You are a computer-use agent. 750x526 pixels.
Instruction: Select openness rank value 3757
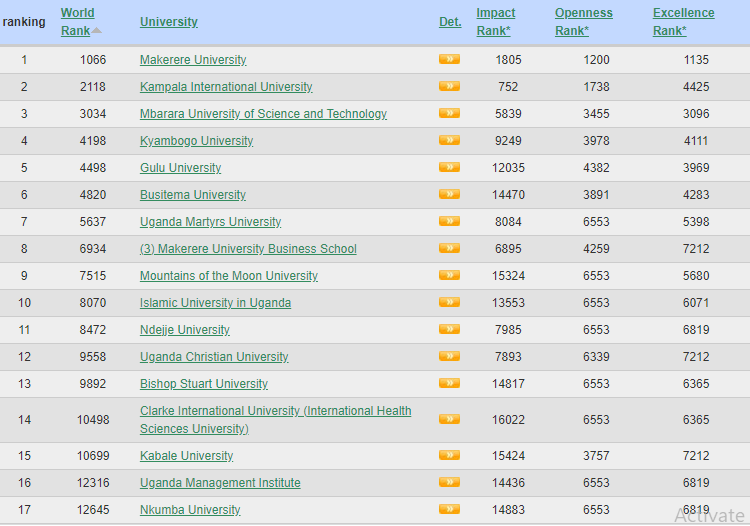point(596,456)
